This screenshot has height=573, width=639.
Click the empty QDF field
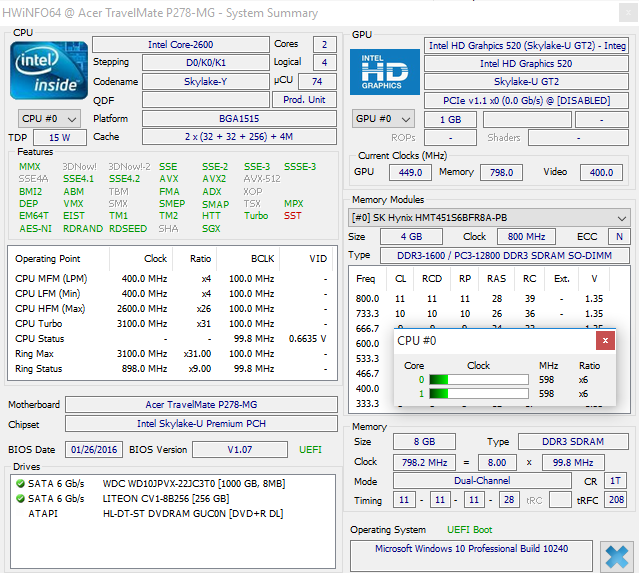pos(205,100)
